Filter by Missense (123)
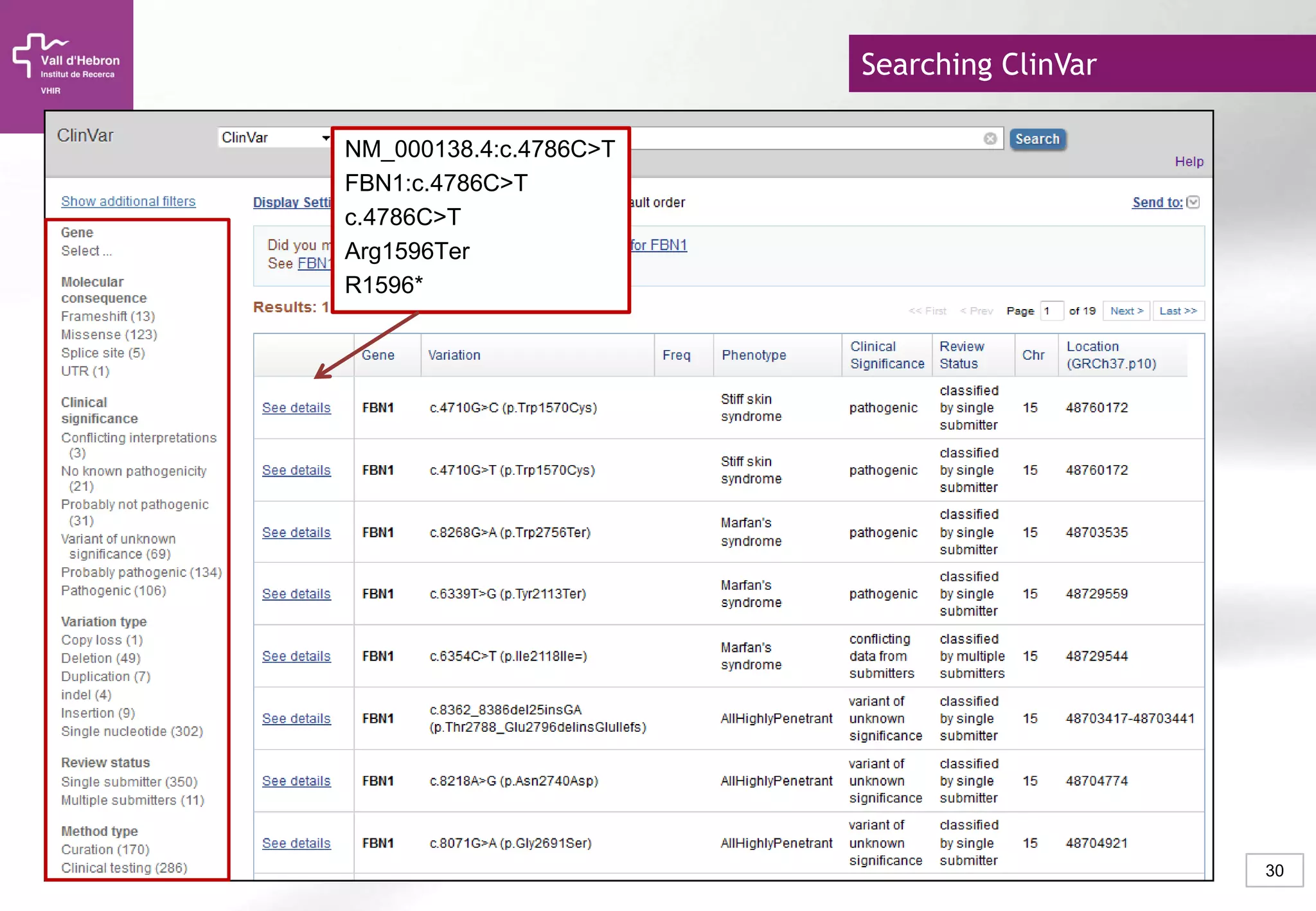The width and height of the screenshot is (1316, 911). point(109,335)
